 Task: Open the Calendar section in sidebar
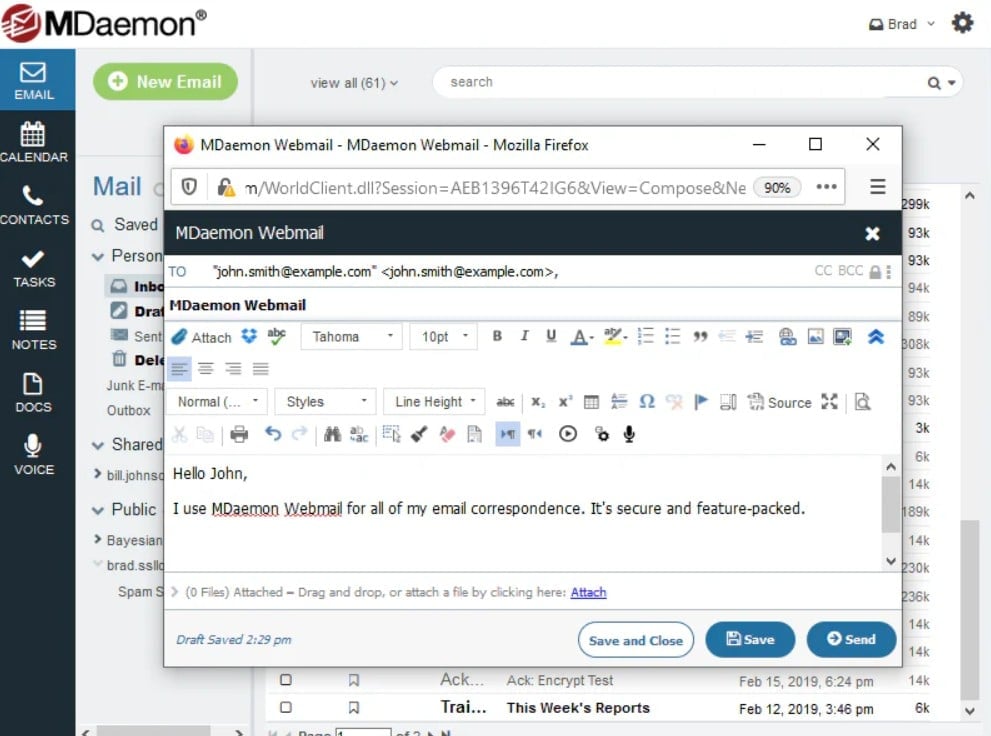tap(33, 142)
